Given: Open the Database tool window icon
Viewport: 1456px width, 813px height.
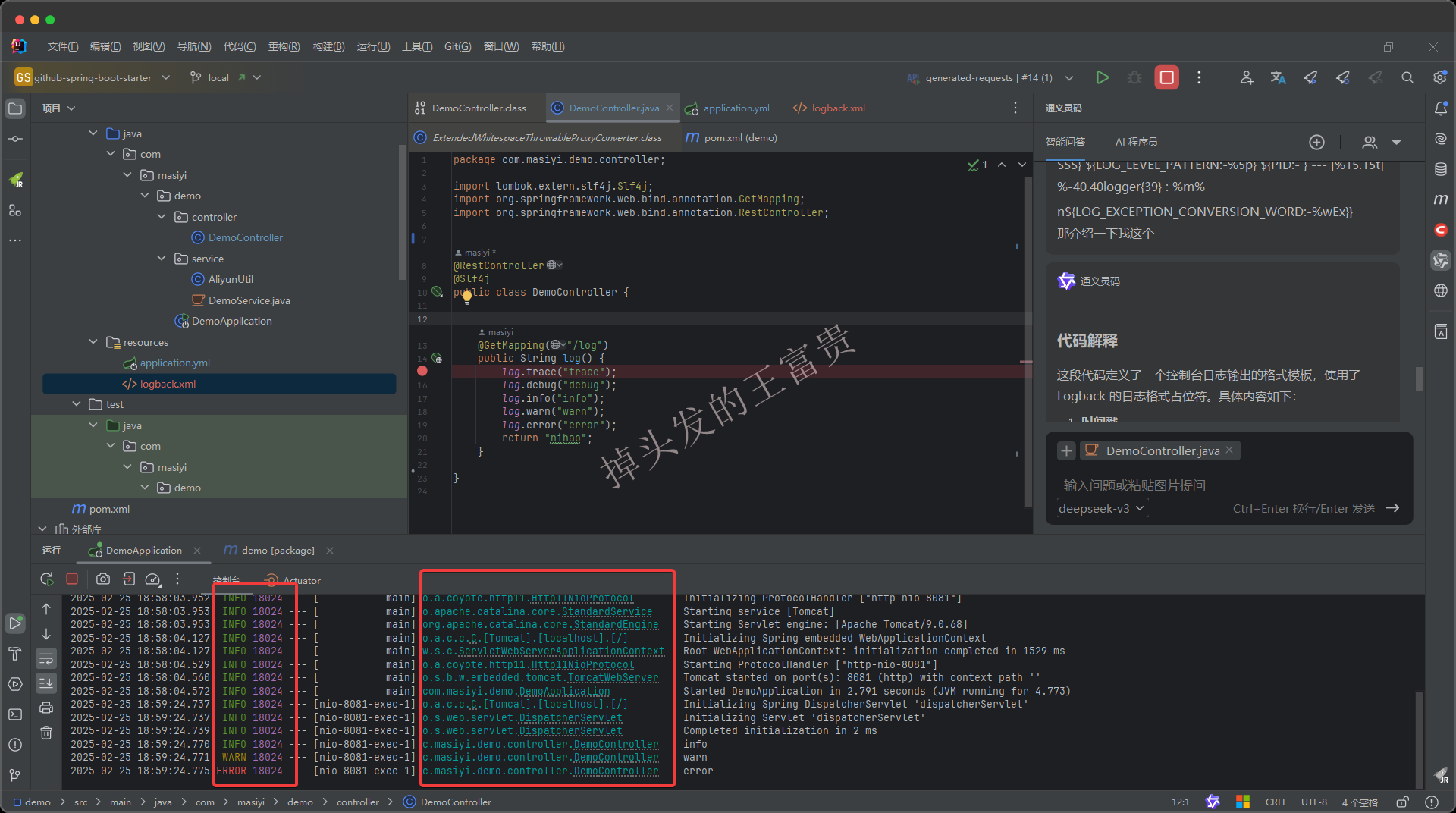Looking at the screenshot, I should tap(1441, 169).
